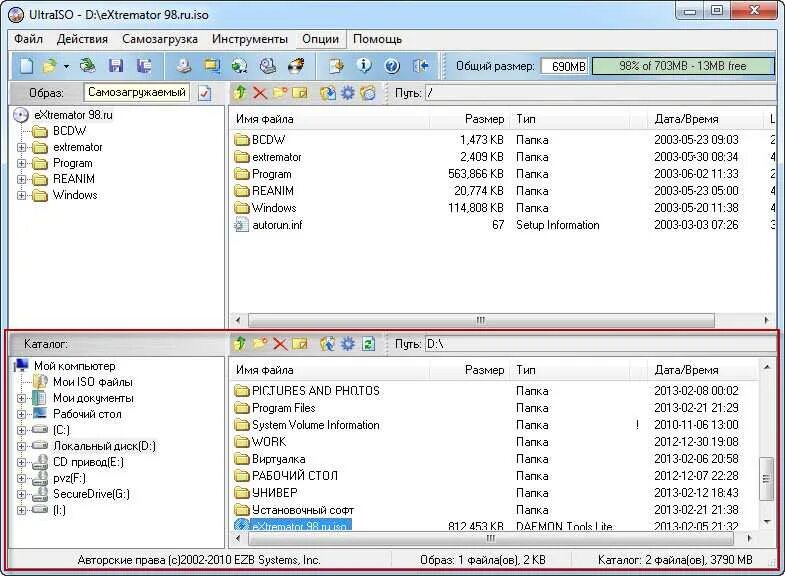Click the Save As icon
Screen dimensions: 785x576
pos(145,66)
